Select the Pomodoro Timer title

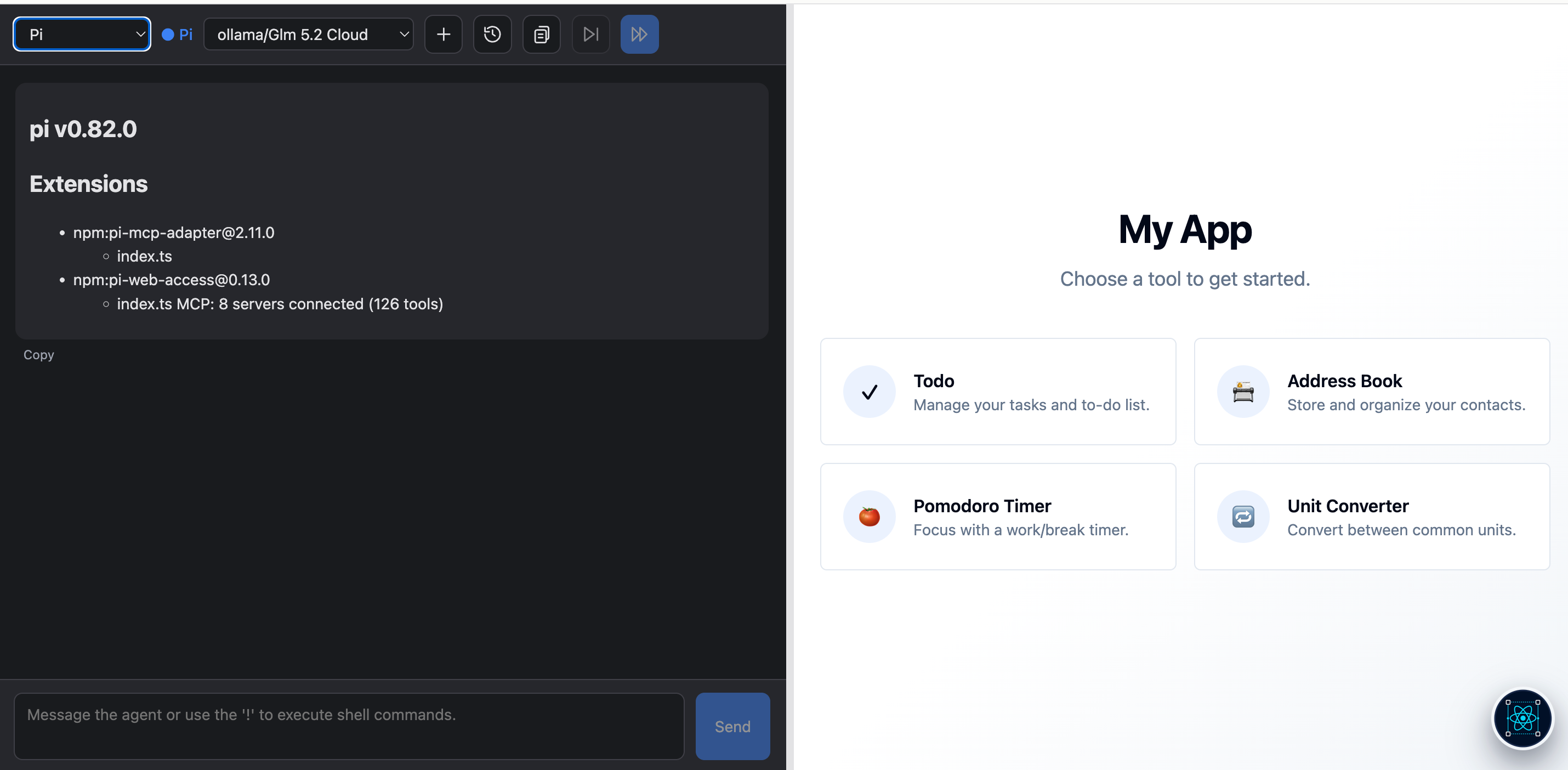(982, 505)
